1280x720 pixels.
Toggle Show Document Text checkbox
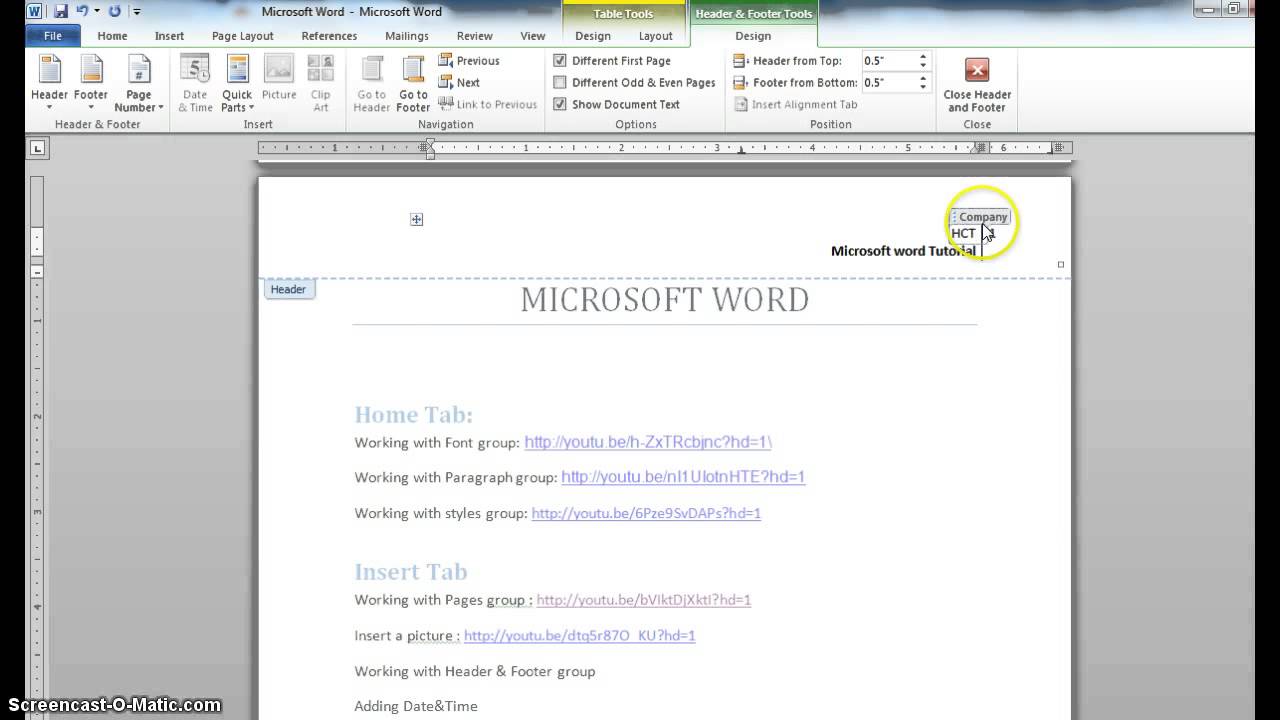click(x=560, y=104)
